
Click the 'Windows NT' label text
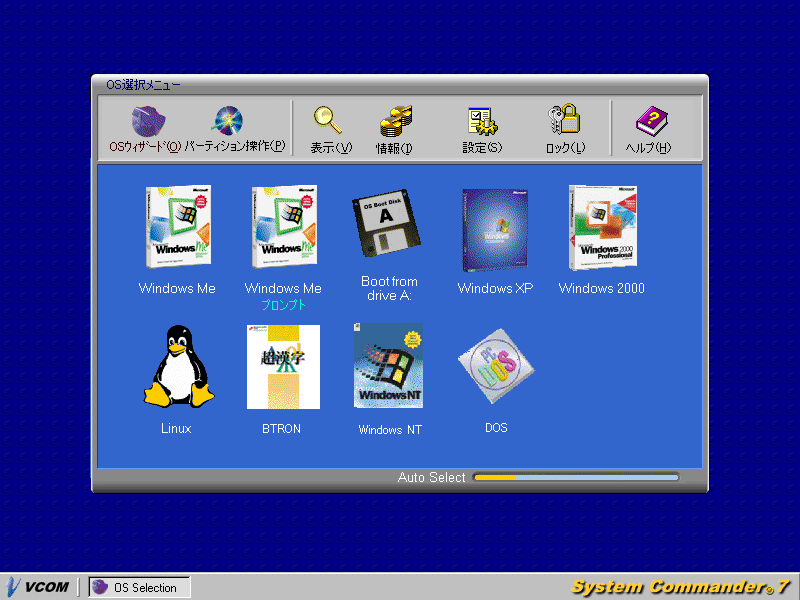pyautogui.click(x=390, y=430)
